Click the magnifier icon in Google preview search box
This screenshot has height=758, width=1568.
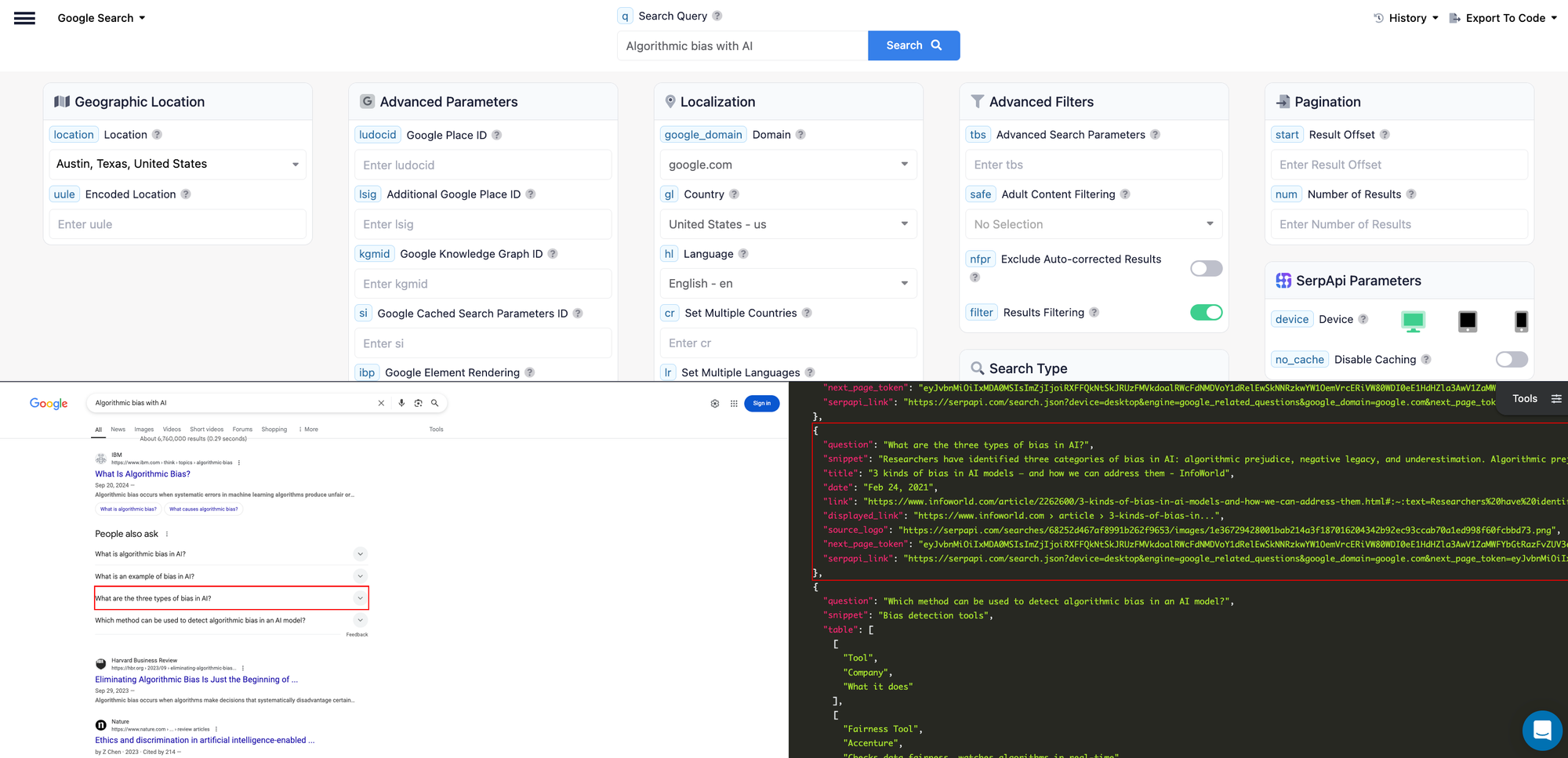coord(434,403)
